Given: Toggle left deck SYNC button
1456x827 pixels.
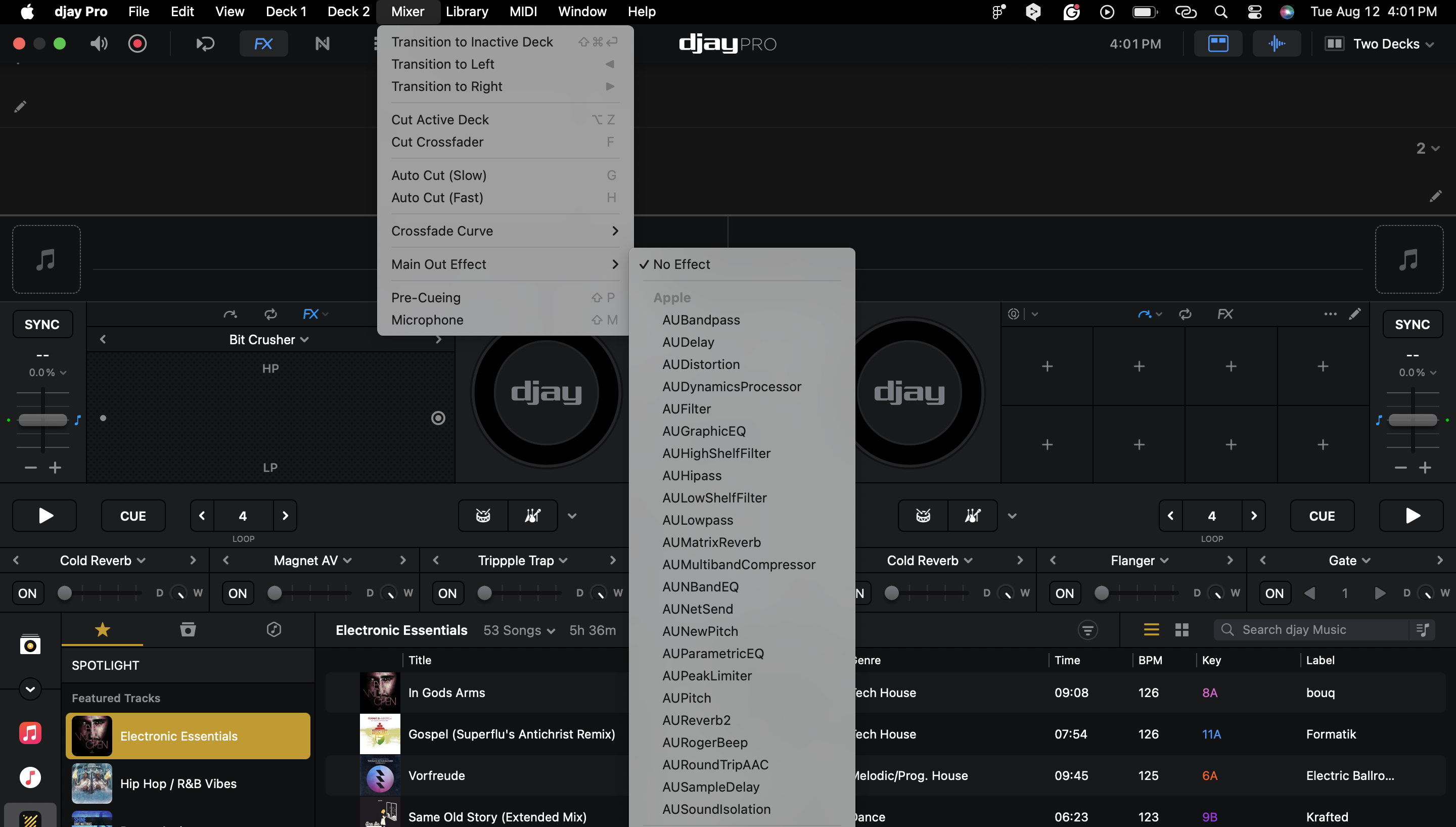Looking at the screenshot, I should (x=42, y=325).
